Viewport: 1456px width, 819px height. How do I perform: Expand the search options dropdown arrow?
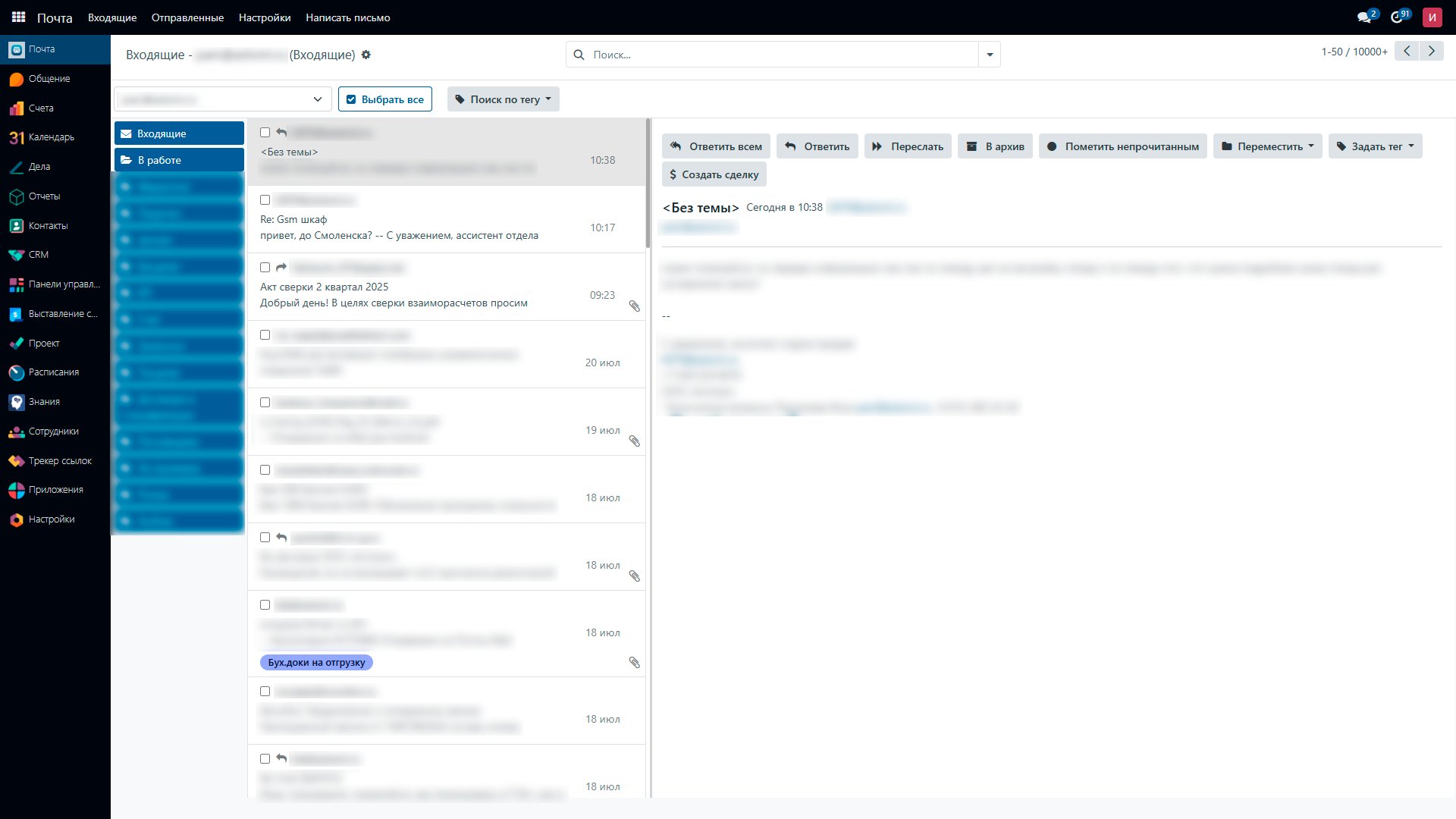(x=990, y=55)
